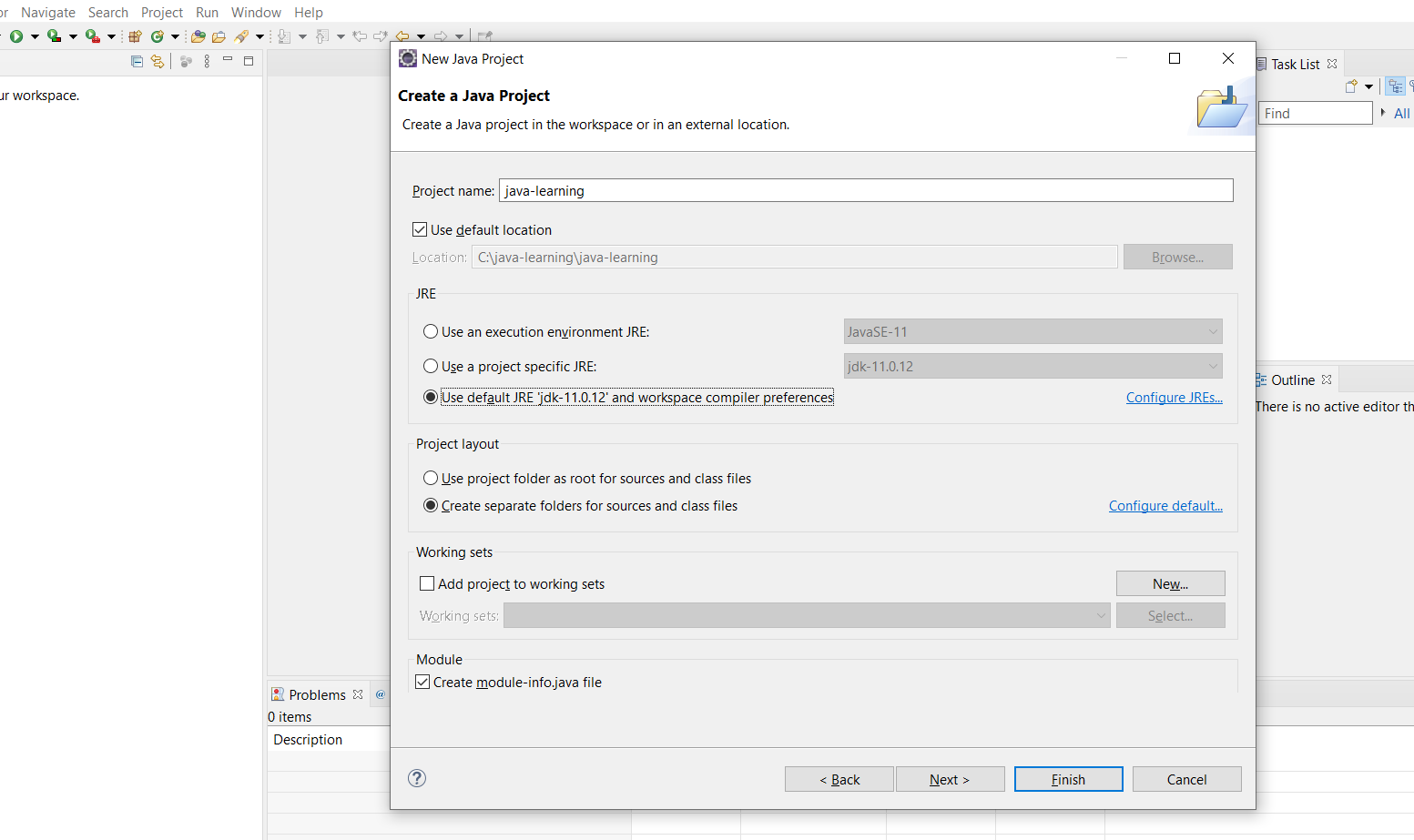The width and height of the screenshot is (1414, 840).
Task: Open the Search toolbar dropdown arrow
Action: coord(259,36)
